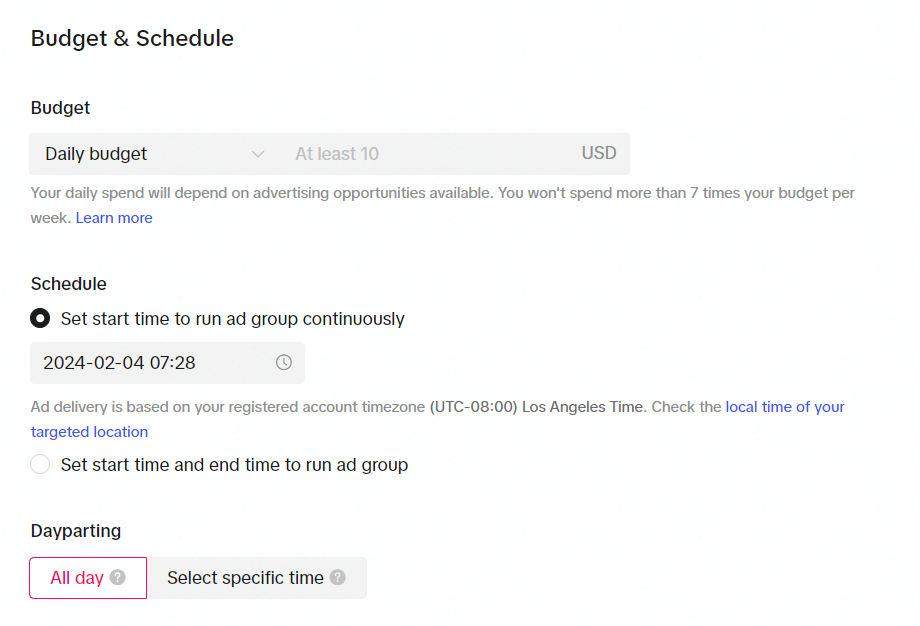Open the Learn more link
The image size is (920, 626).
(114, 218)
